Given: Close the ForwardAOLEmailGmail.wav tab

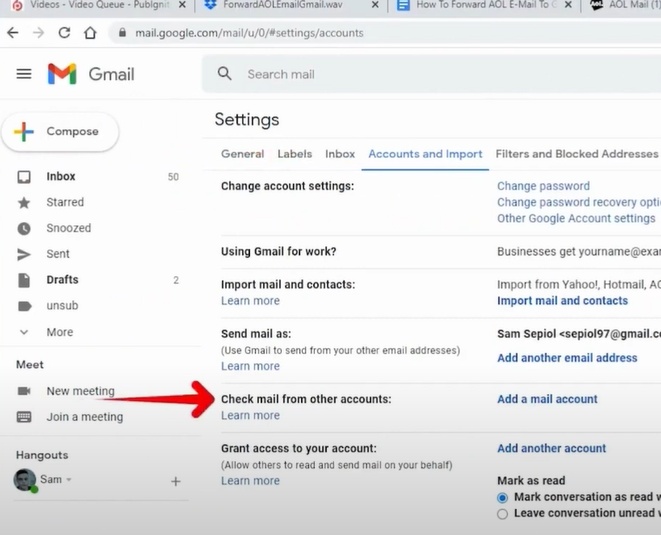Looking at the screenshot, I should click(375, 5).
